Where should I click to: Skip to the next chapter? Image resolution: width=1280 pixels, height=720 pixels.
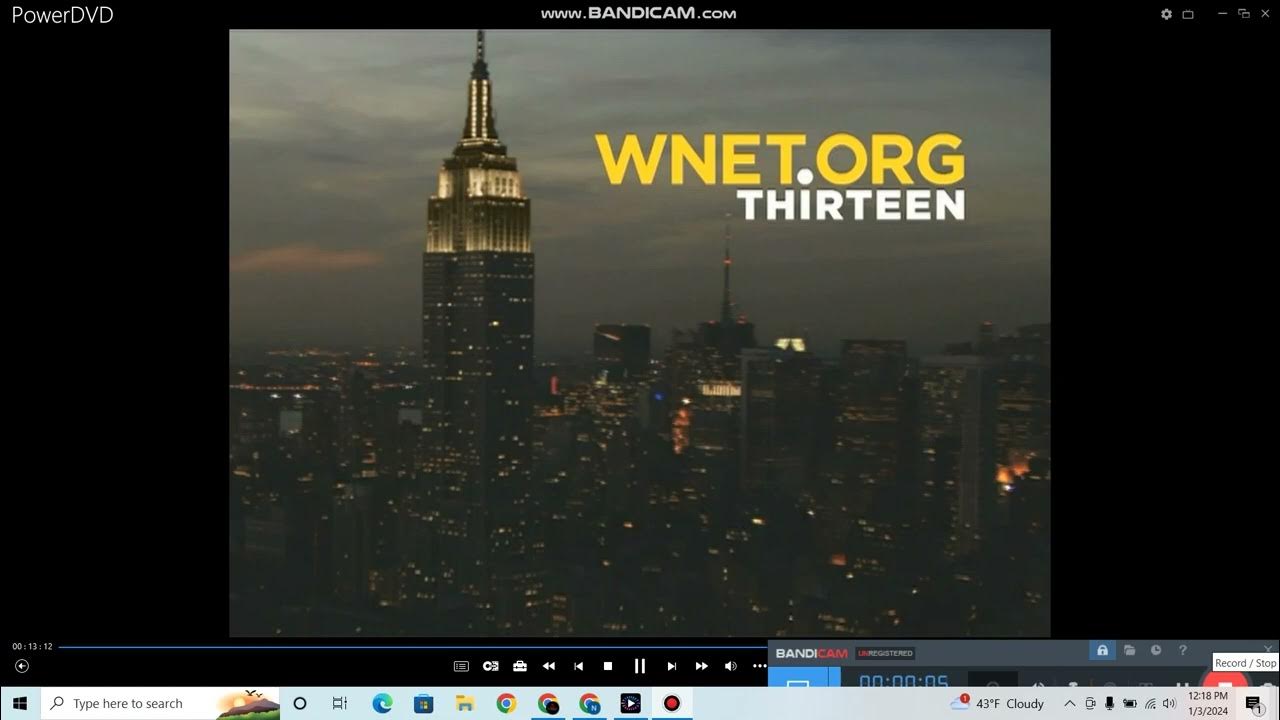(x=672, y=666)
